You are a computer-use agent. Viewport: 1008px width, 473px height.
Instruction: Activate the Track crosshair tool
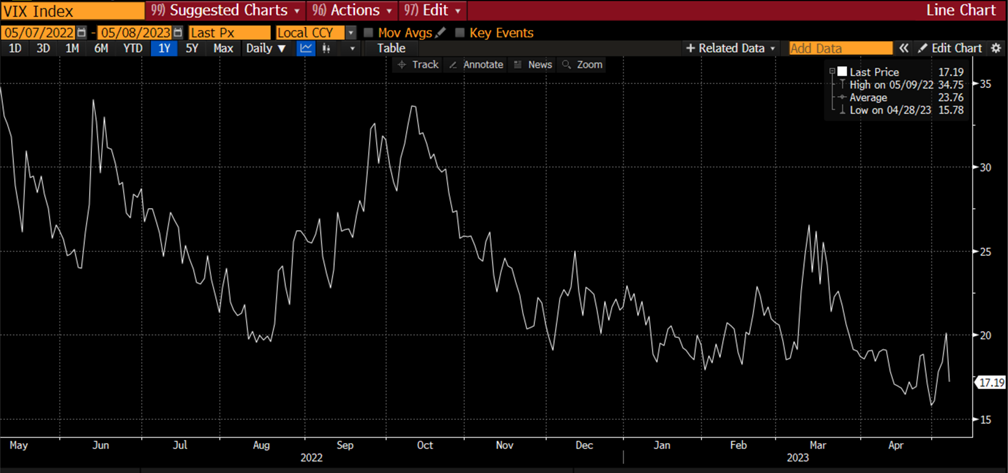pyautogui.click(x=418, y=64)
